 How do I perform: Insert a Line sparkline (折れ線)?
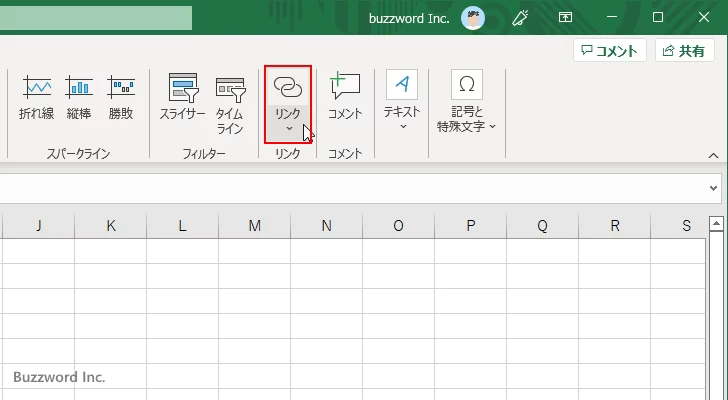click(37, 97)
